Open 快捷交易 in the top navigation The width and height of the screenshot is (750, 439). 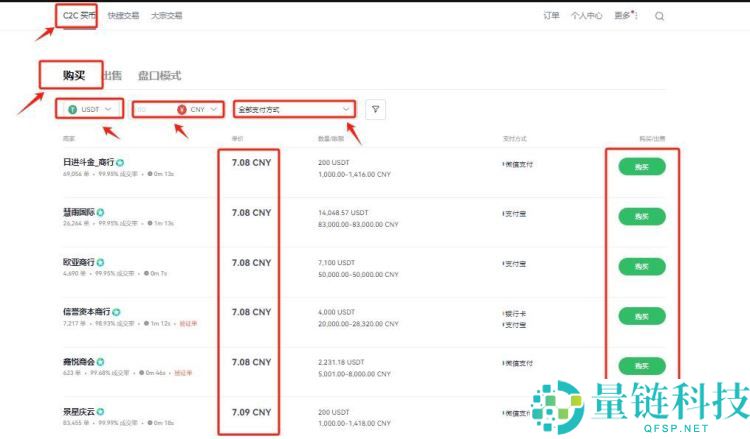click(x=124, y=16)
